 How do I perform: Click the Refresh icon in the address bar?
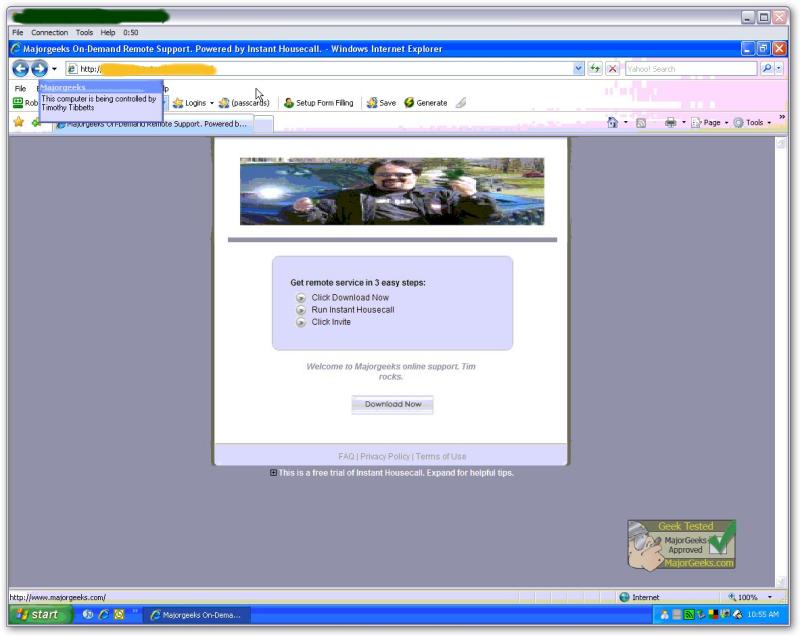pos(593,68)
